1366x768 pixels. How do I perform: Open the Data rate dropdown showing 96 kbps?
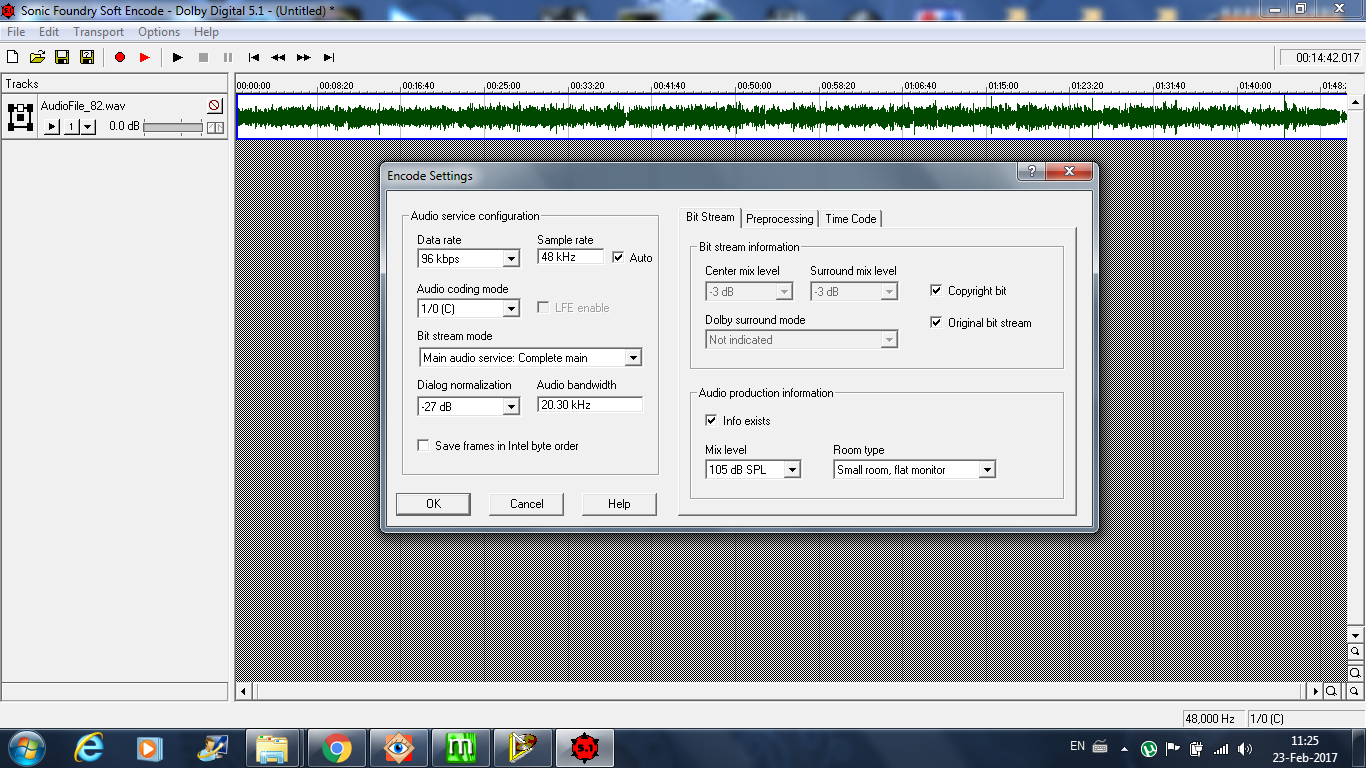point(511,259)
